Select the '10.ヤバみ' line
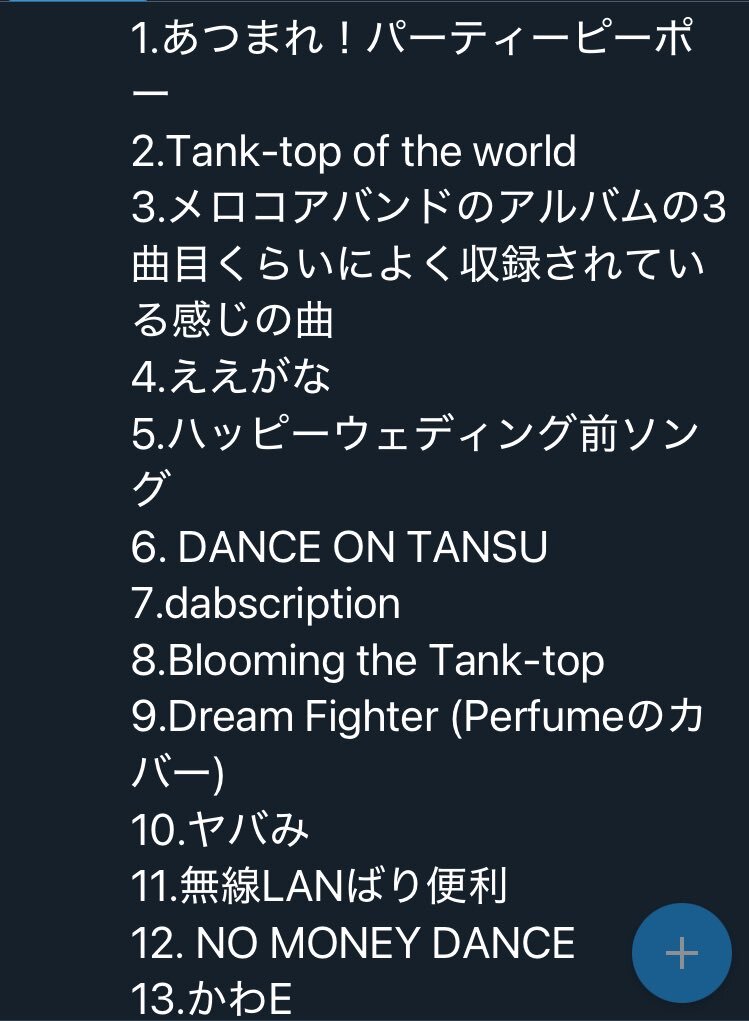 pyautogui.click(x=219, y=830)
